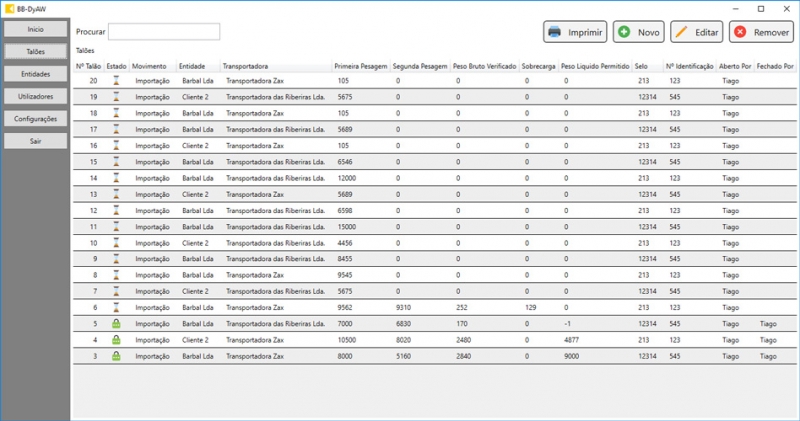Select the row for talão 14
Screen dimensions: 800x421
click(x=400, y=177)
